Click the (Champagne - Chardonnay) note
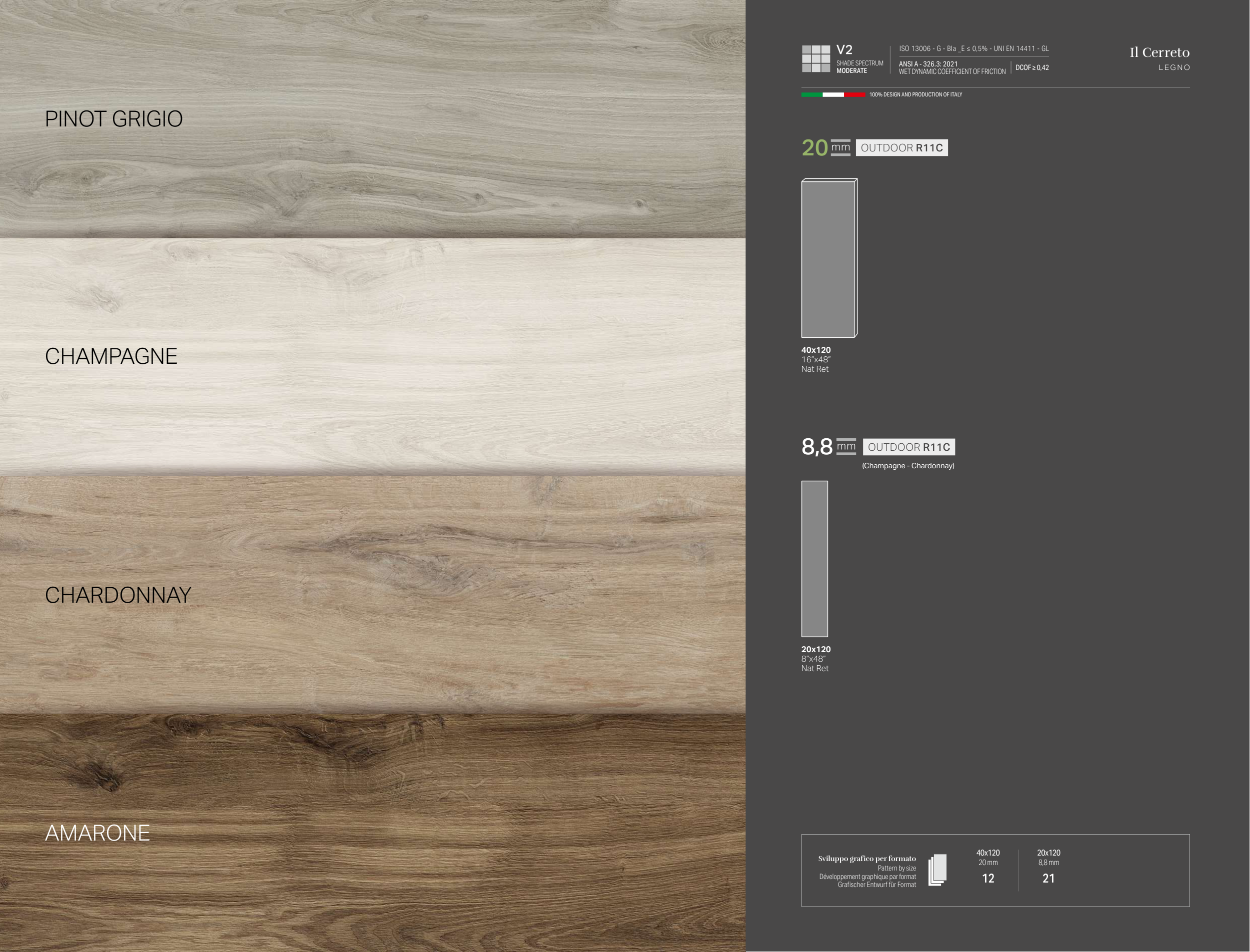1250x952 pixels. [907, 466]
